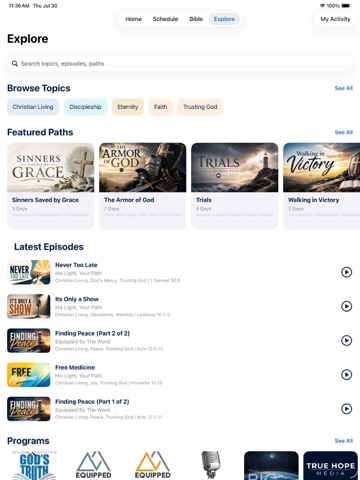See all Programs
Screen dimensions: 360x480
pos(344,441)
